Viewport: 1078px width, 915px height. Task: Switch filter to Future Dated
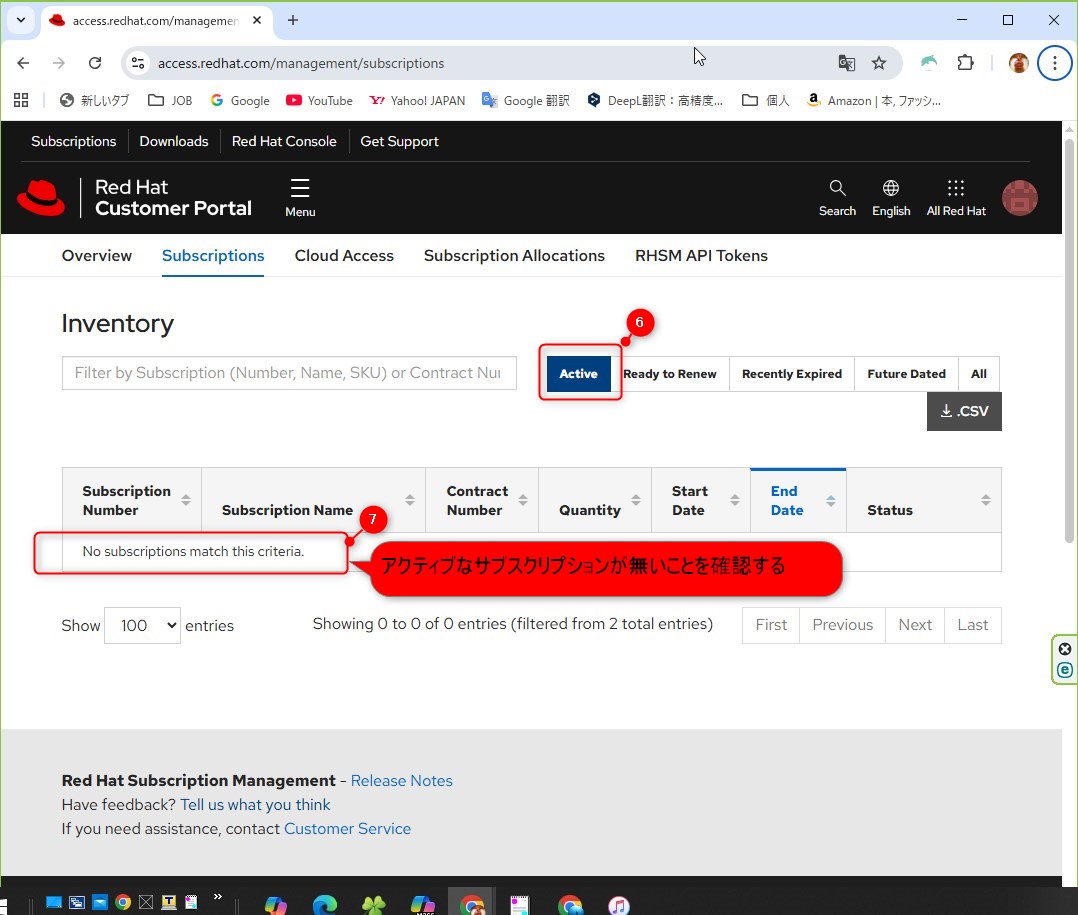coord(906,374)
